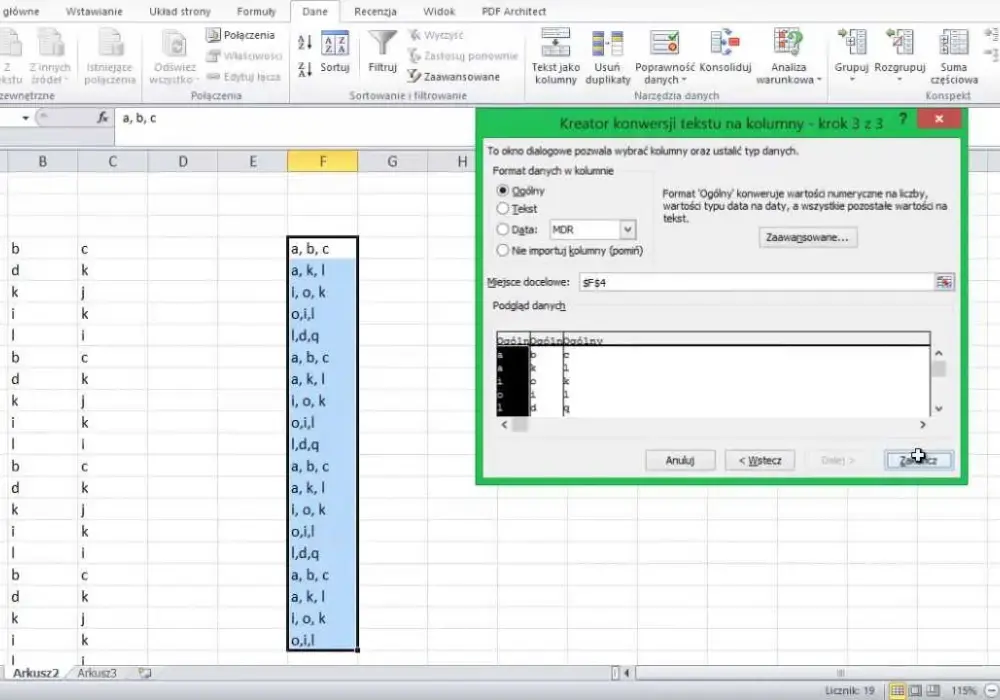Click the sort A to Z icon
The height and width of the screenshot is (700, 1000).
(x=305, y=42)
